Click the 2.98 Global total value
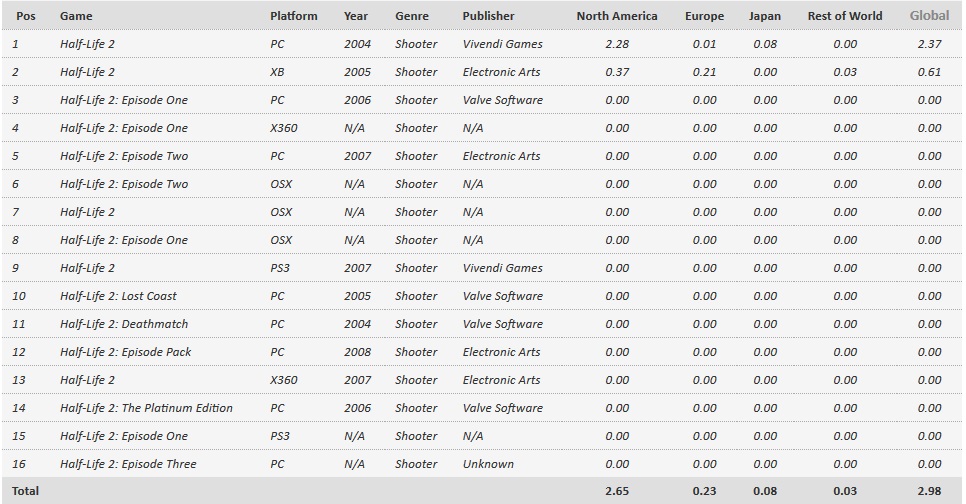Viewport: 966px width, 504px height. coord(929,491)
